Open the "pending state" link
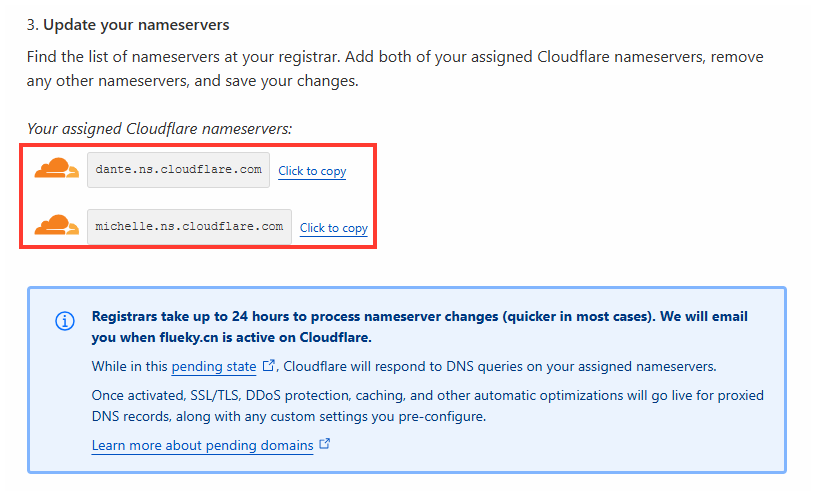Image resolution: width=816 pixels, height=496 pixels. [214, 367]
